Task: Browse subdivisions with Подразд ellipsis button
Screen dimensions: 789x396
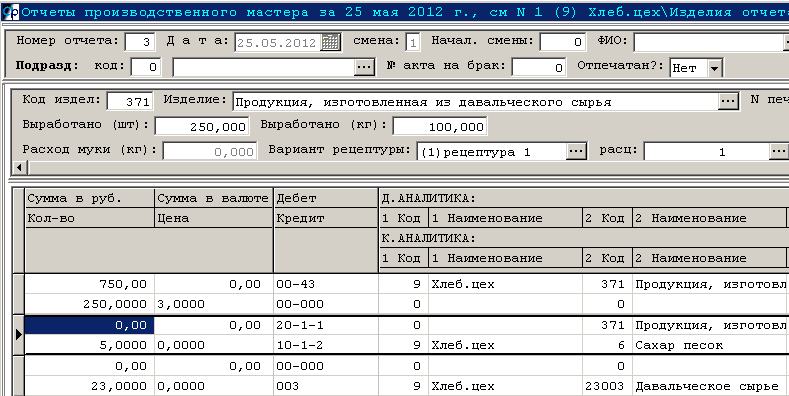Action: point(365,67)
